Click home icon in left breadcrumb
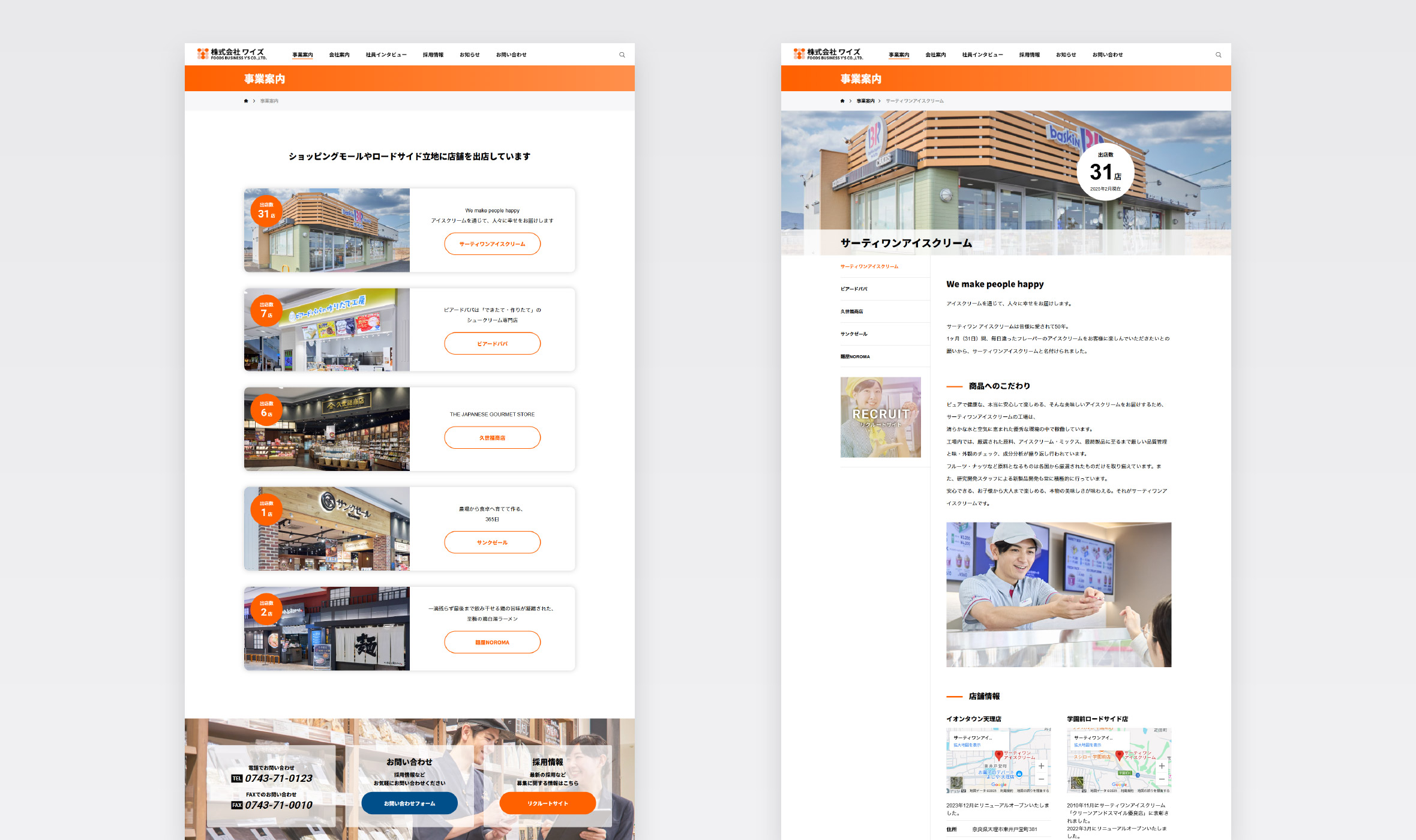The width and height of the screenshot is (1416, 840). click(x=246, y=101)
